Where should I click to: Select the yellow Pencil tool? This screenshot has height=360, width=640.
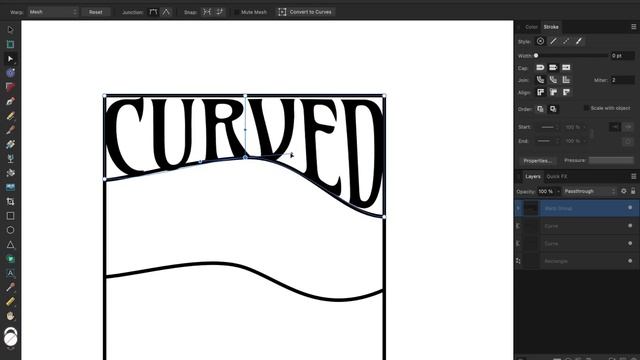pos(10,116)
